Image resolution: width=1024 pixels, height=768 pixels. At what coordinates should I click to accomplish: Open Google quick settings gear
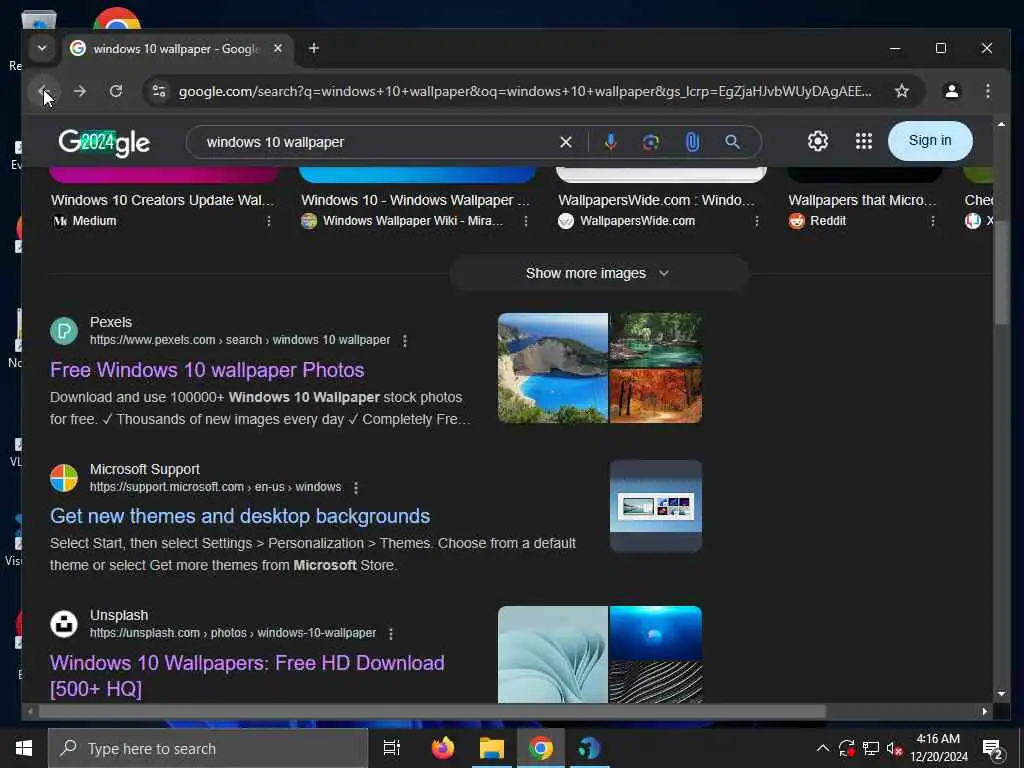(x=818, y=141)
